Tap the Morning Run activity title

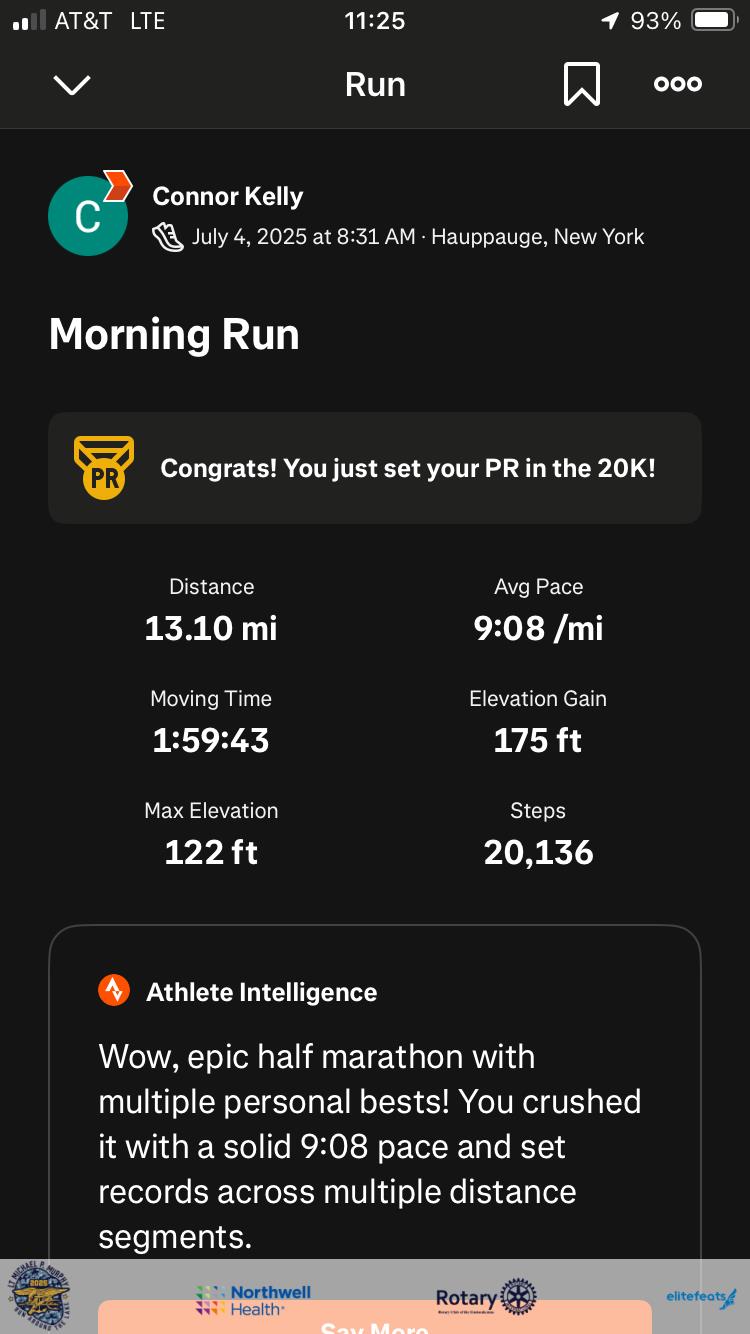tap(174, 334)
